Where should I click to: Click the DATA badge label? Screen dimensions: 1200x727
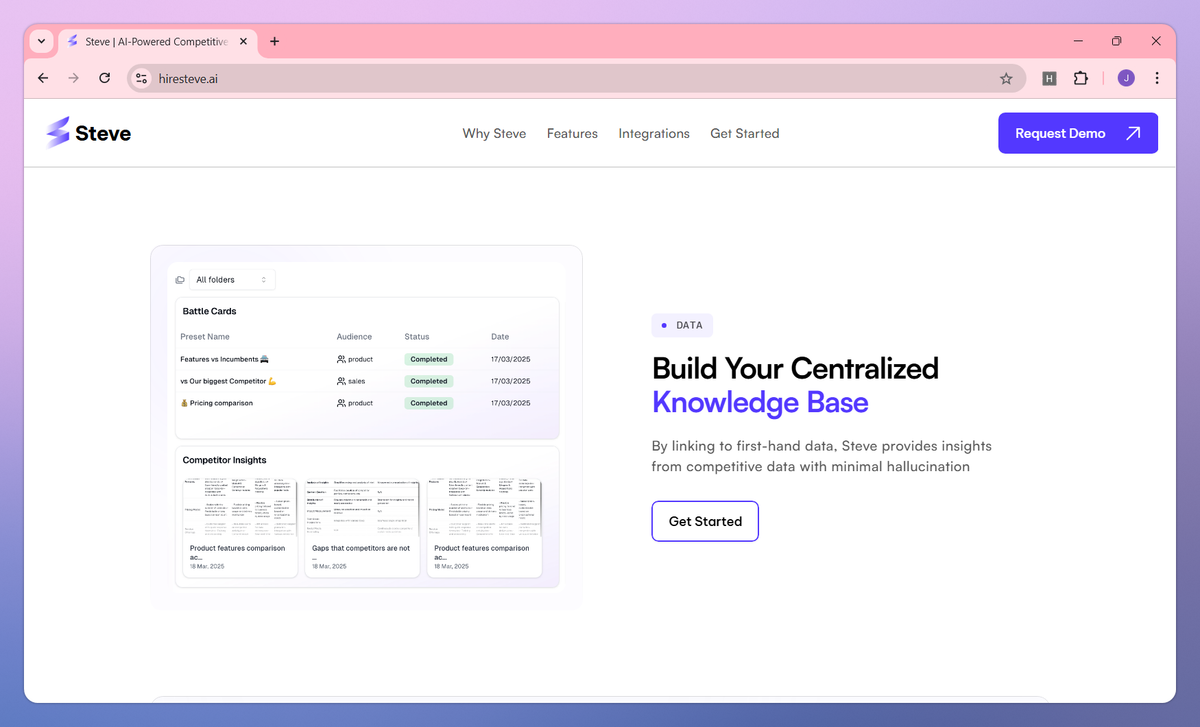point(682,325)
